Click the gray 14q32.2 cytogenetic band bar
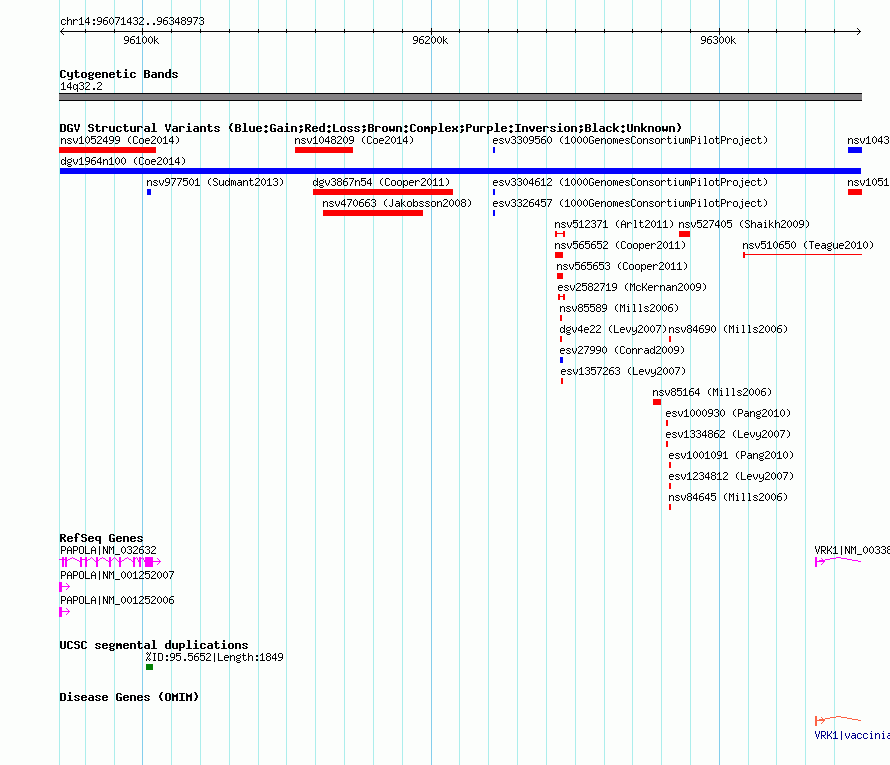890x765 pixels. click(x=460, y=97)
